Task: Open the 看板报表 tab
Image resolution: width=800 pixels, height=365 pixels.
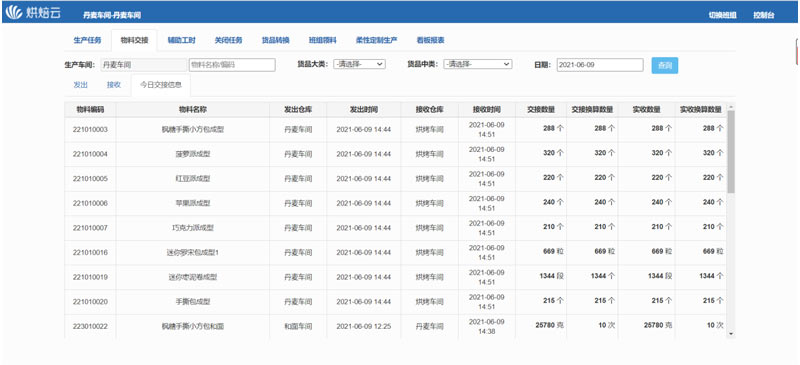Action: click(x=430, y=40)
